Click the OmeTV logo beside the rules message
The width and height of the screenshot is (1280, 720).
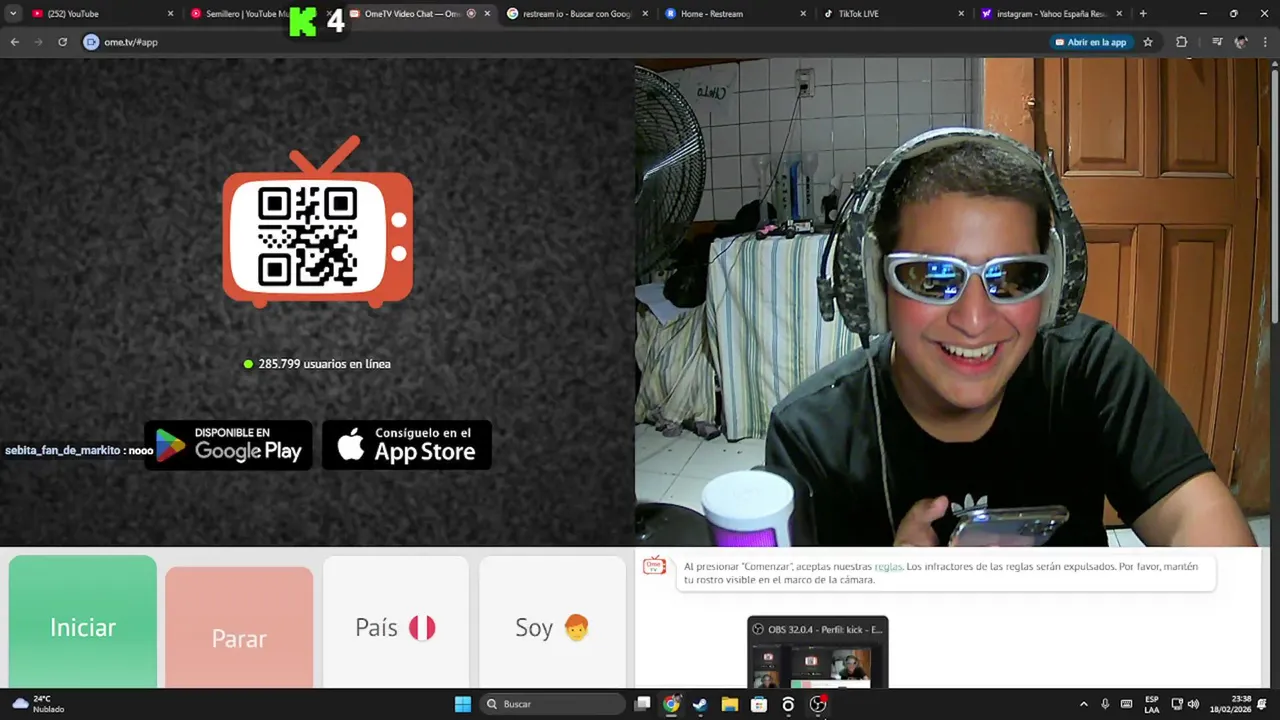tap(654, 566)
